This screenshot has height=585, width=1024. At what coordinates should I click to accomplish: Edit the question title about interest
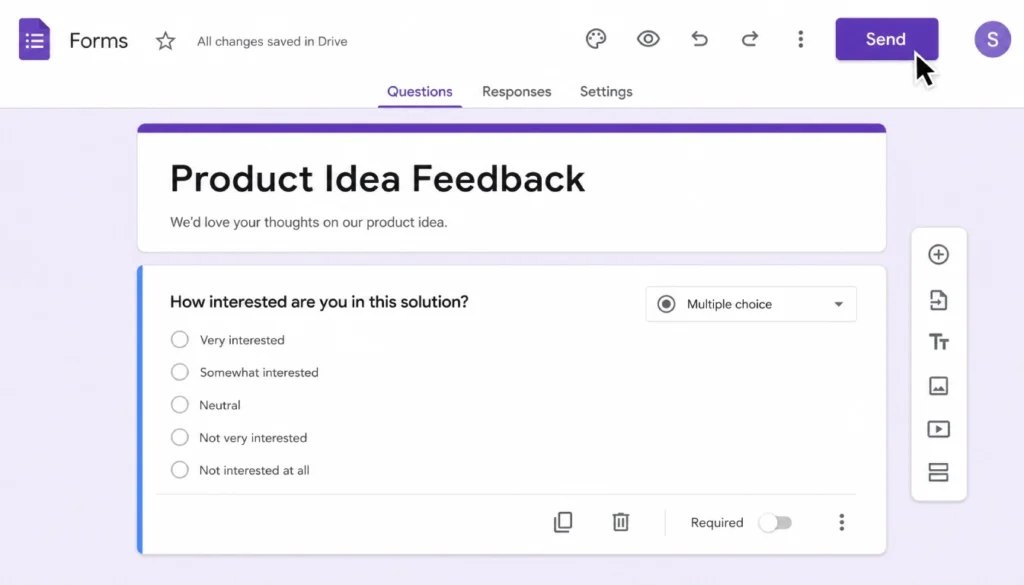[319, 302]
